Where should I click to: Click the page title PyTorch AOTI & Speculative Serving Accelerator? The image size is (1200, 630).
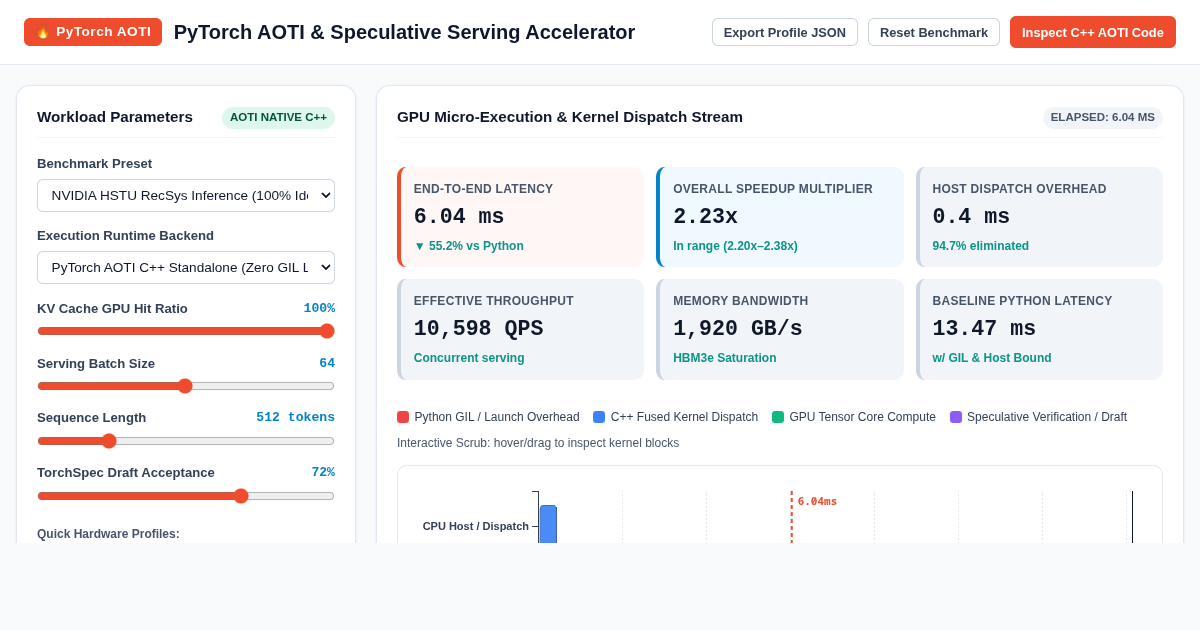point(404,32)
